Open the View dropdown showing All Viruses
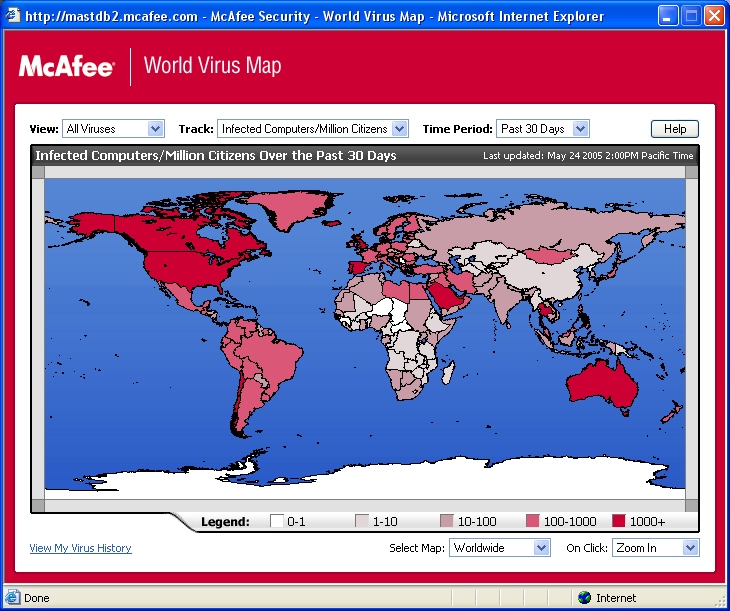 (x=113, y=129)
